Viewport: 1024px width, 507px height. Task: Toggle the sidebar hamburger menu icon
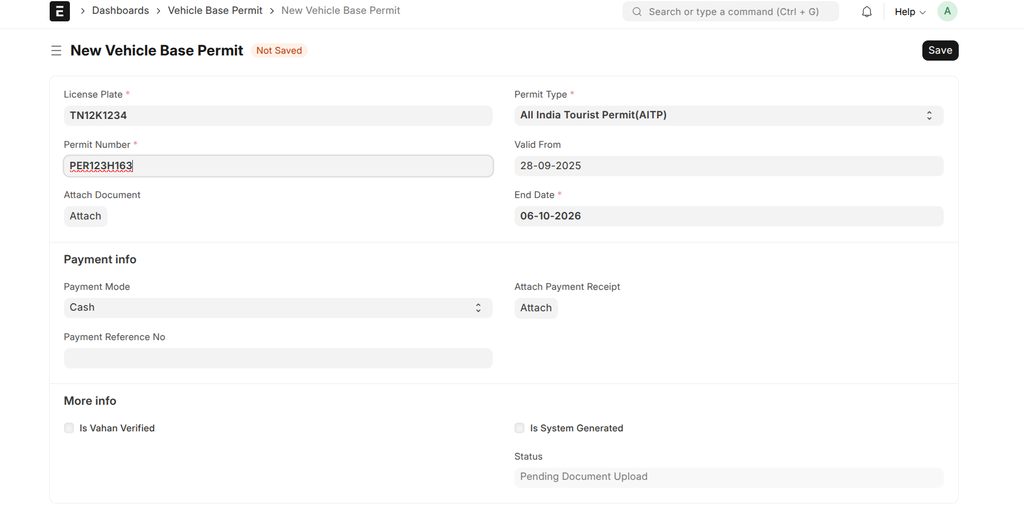[x=56, y=50]
